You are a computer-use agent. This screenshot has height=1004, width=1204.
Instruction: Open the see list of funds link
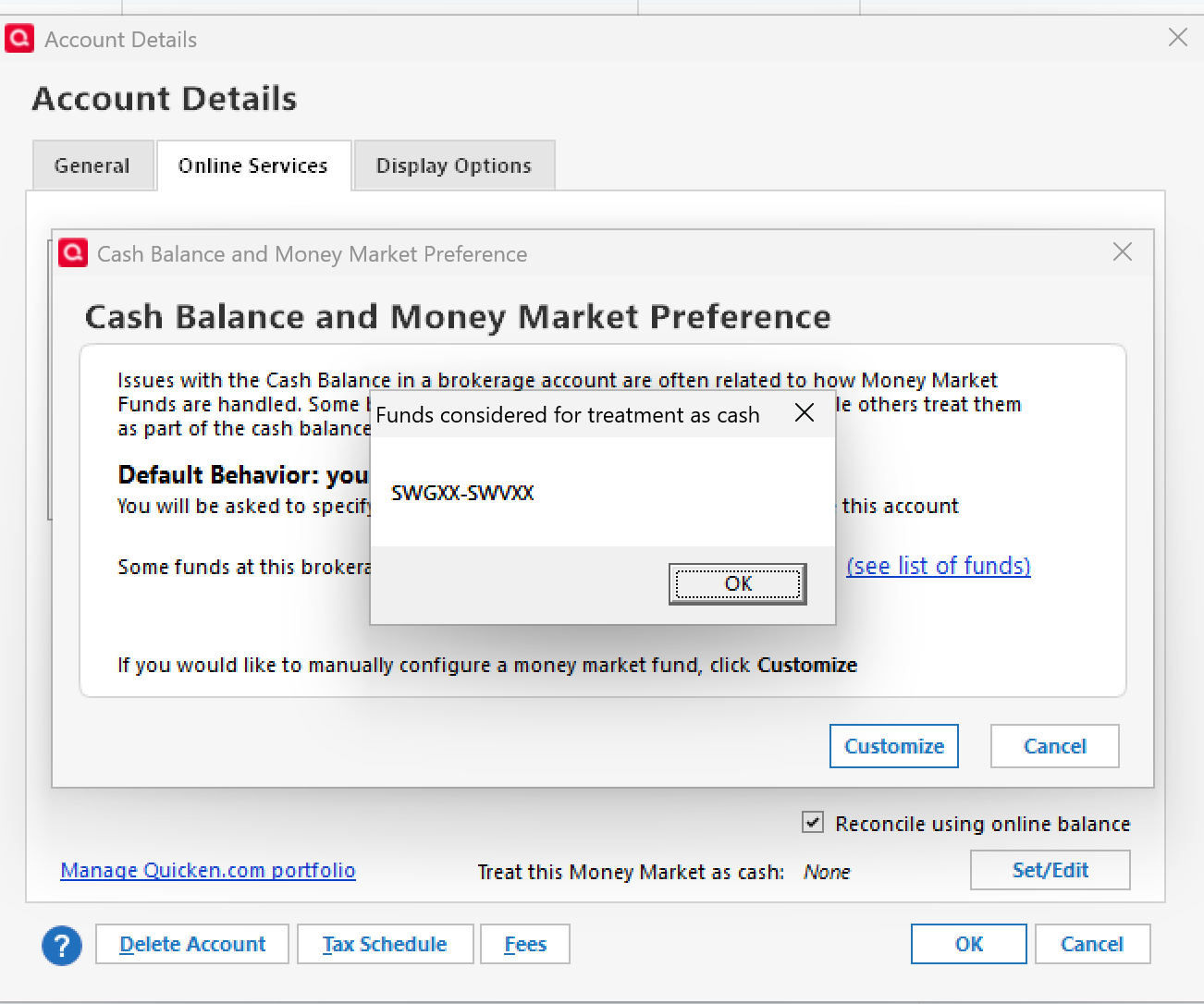[x=939, y=566]
